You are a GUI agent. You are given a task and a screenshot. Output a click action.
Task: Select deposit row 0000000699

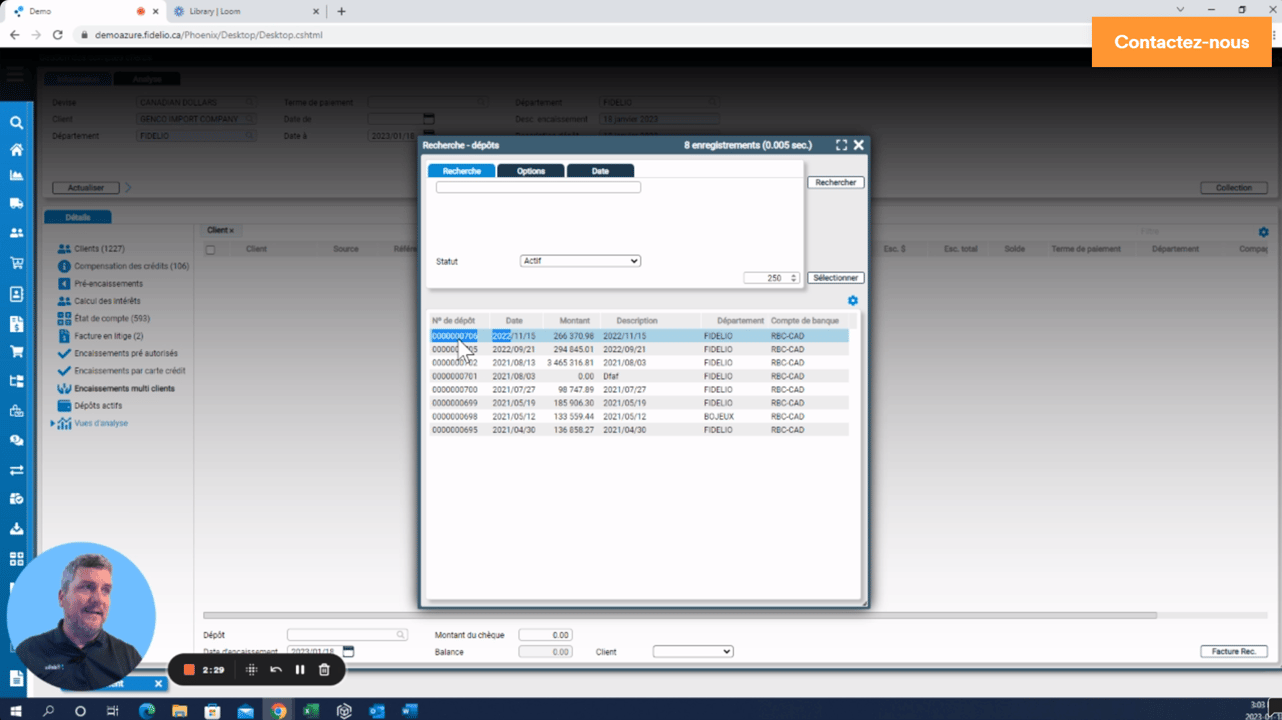[640, 403]
